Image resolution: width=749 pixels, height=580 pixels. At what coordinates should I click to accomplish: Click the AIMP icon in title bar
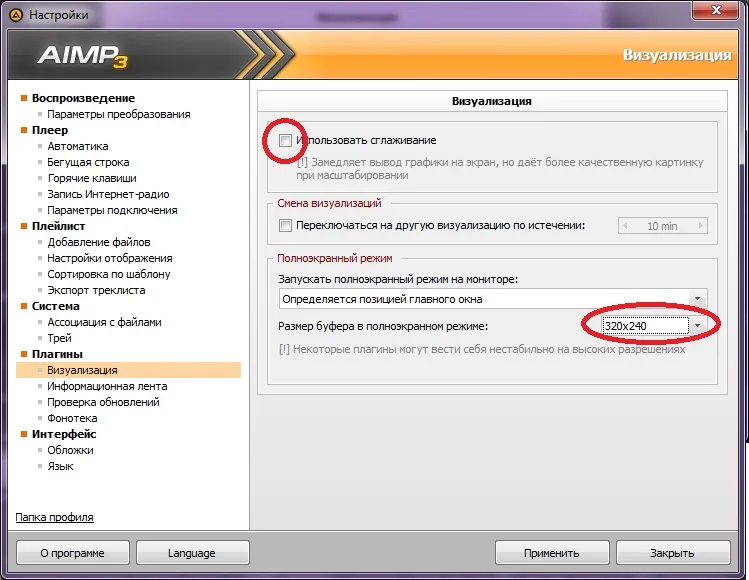click(x=16, y=15)
